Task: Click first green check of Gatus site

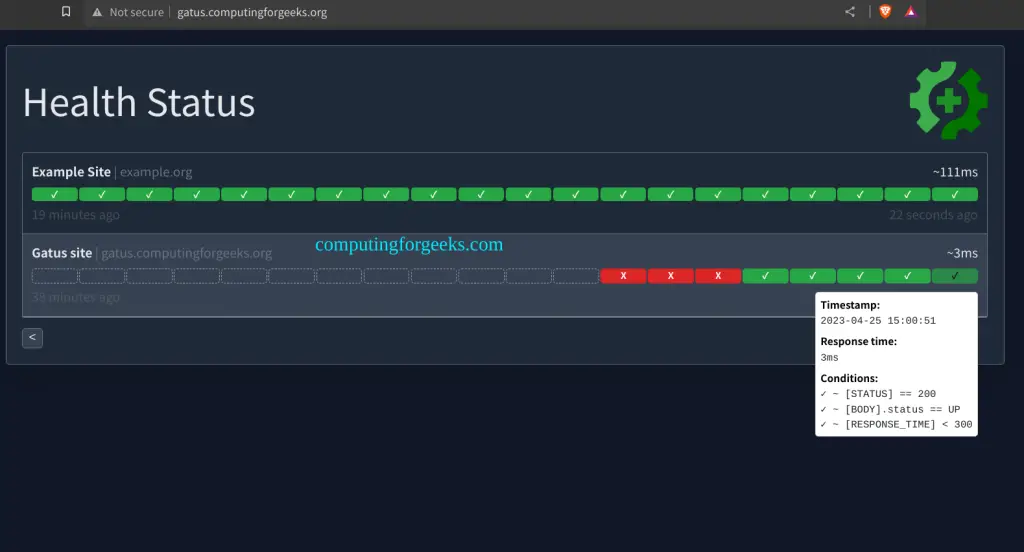Action: point(765,276)
